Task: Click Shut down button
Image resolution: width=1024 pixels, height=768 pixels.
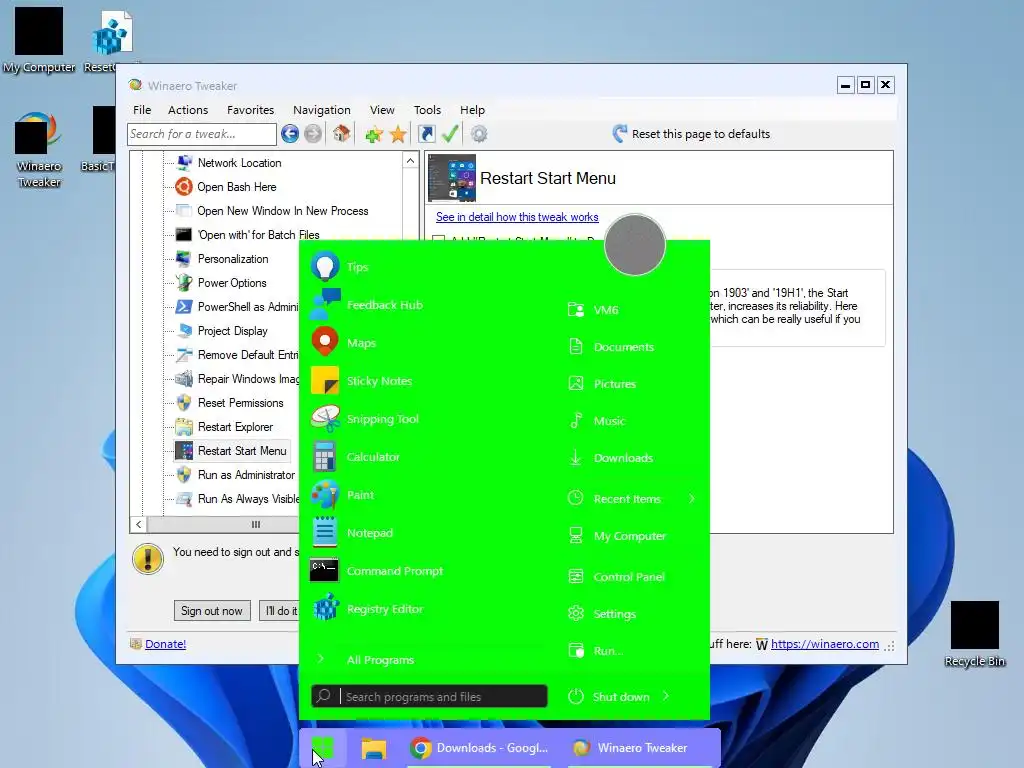Action: 609,696
